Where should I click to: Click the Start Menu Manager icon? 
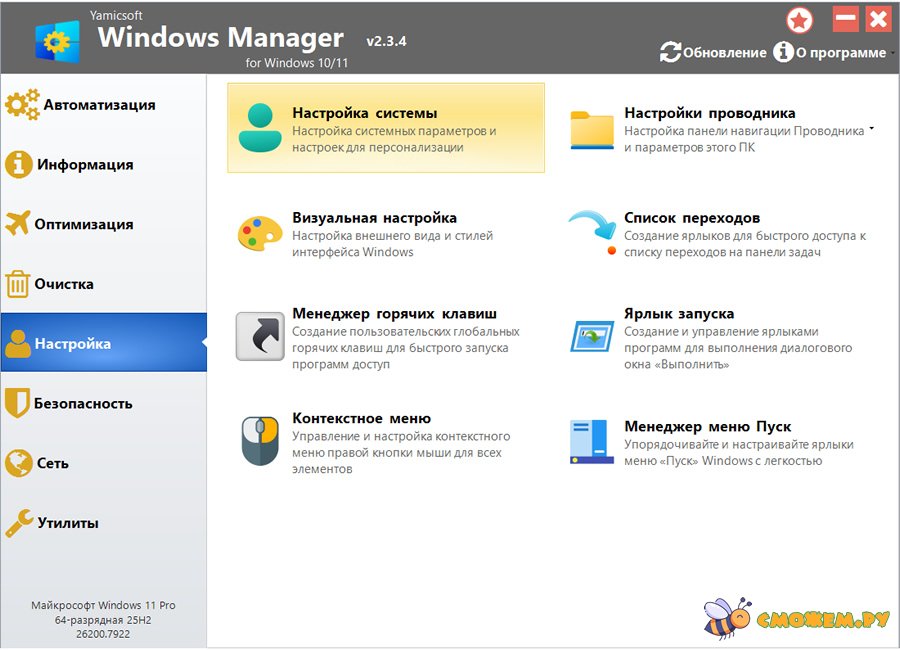[x=592, y=441]
